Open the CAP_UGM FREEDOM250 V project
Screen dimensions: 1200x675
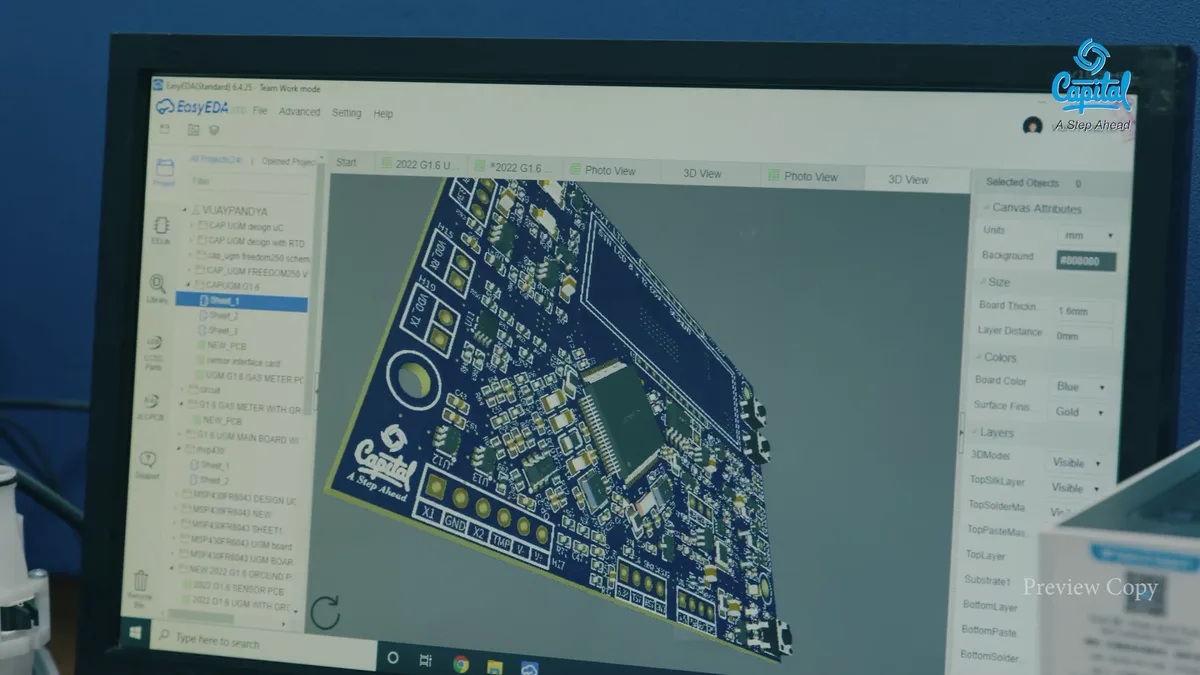pyautogui.click(x=255, y=272)
